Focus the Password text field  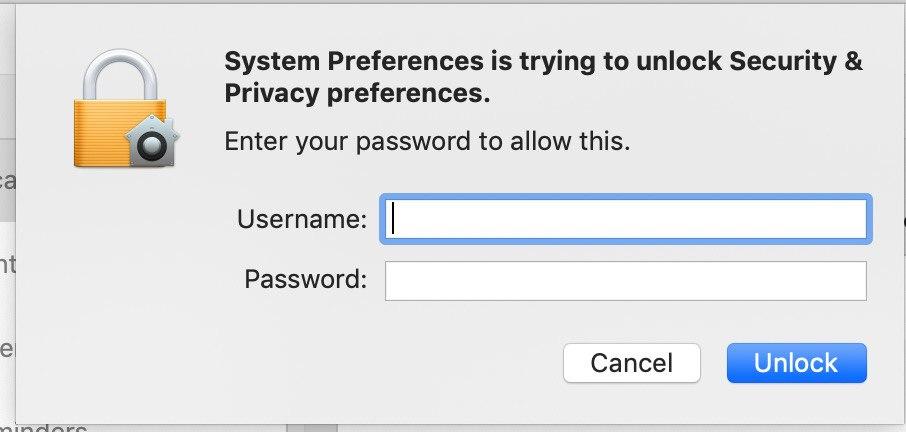tap(625, 281)
